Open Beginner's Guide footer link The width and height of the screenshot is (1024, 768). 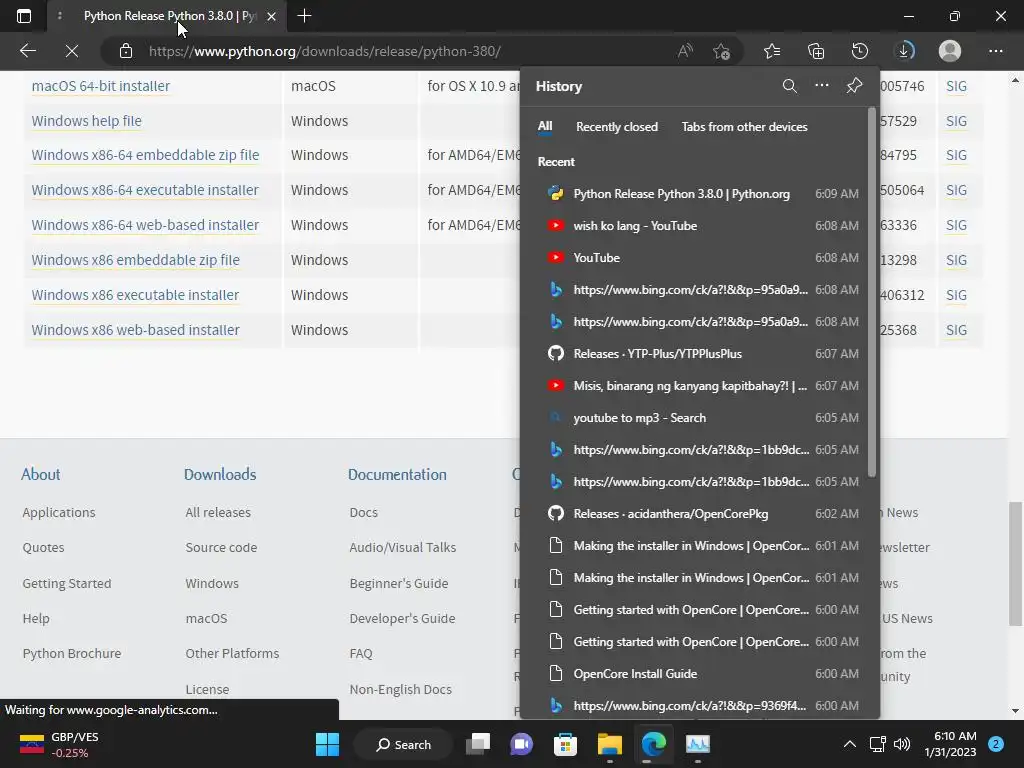tap(399, 583)
